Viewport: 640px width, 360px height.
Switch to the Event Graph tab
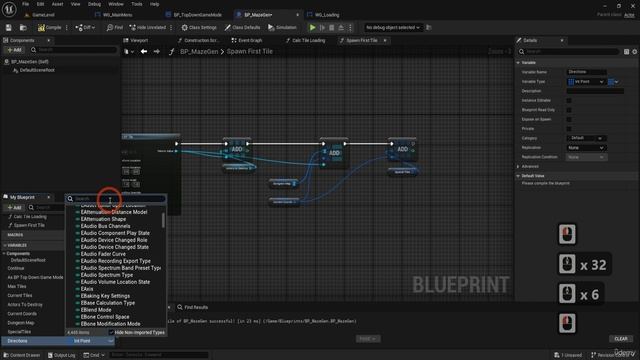[x=247, y=40]
